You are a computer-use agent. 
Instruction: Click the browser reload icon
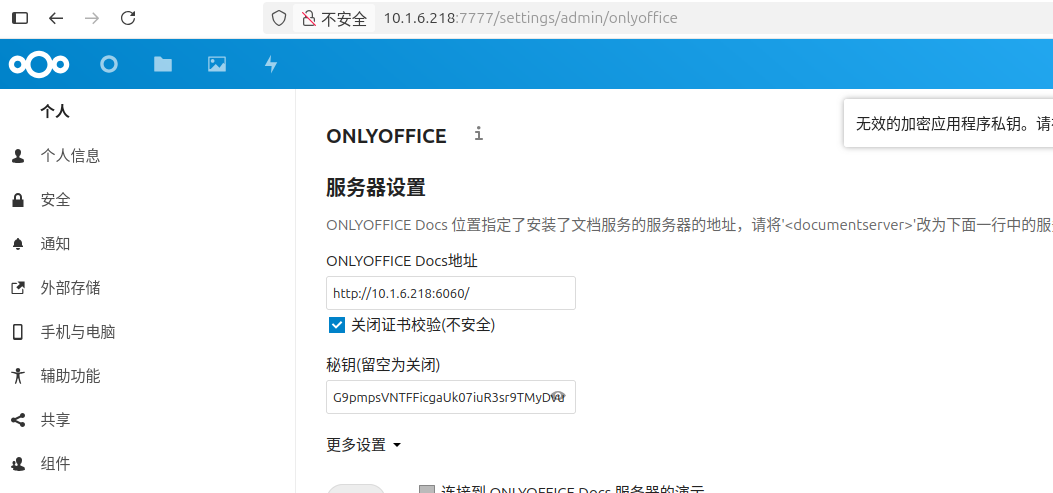(127, 18)
